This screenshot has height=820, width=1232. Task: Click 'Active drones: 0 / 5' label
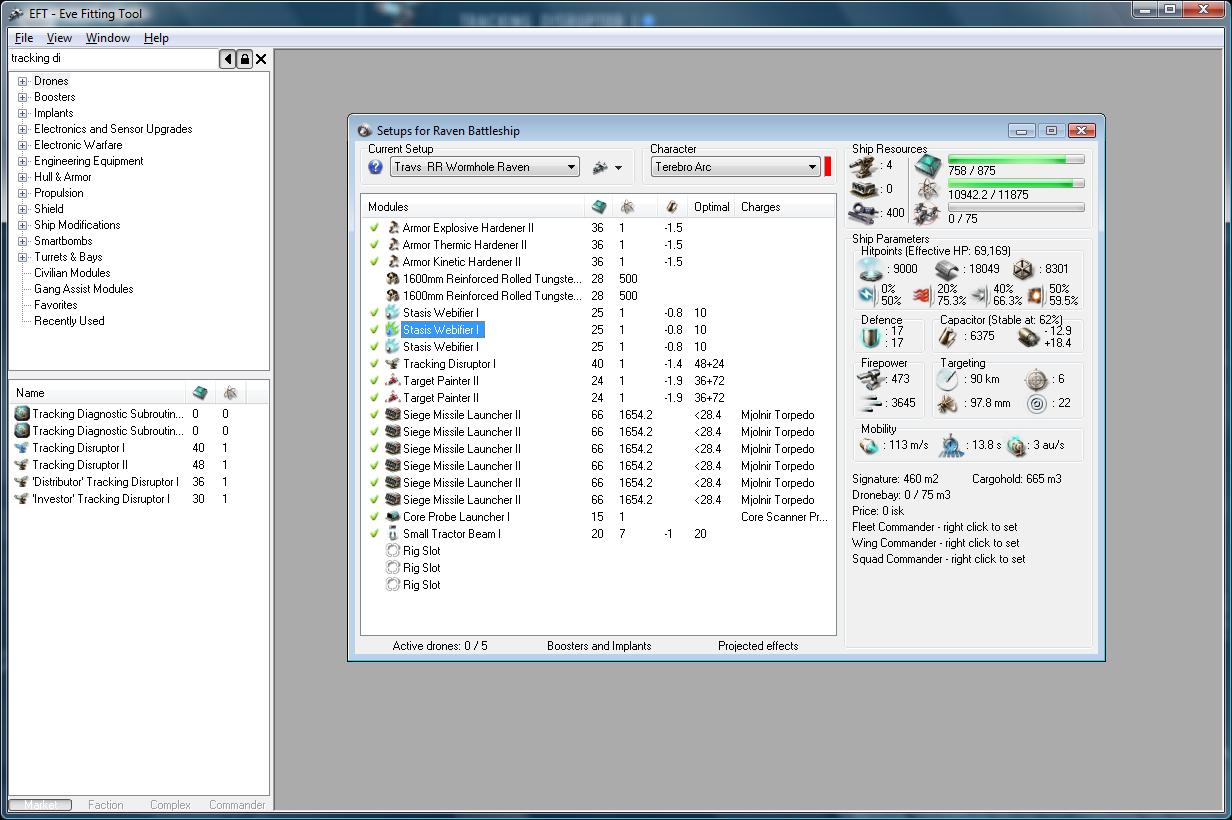click(440, 646)
